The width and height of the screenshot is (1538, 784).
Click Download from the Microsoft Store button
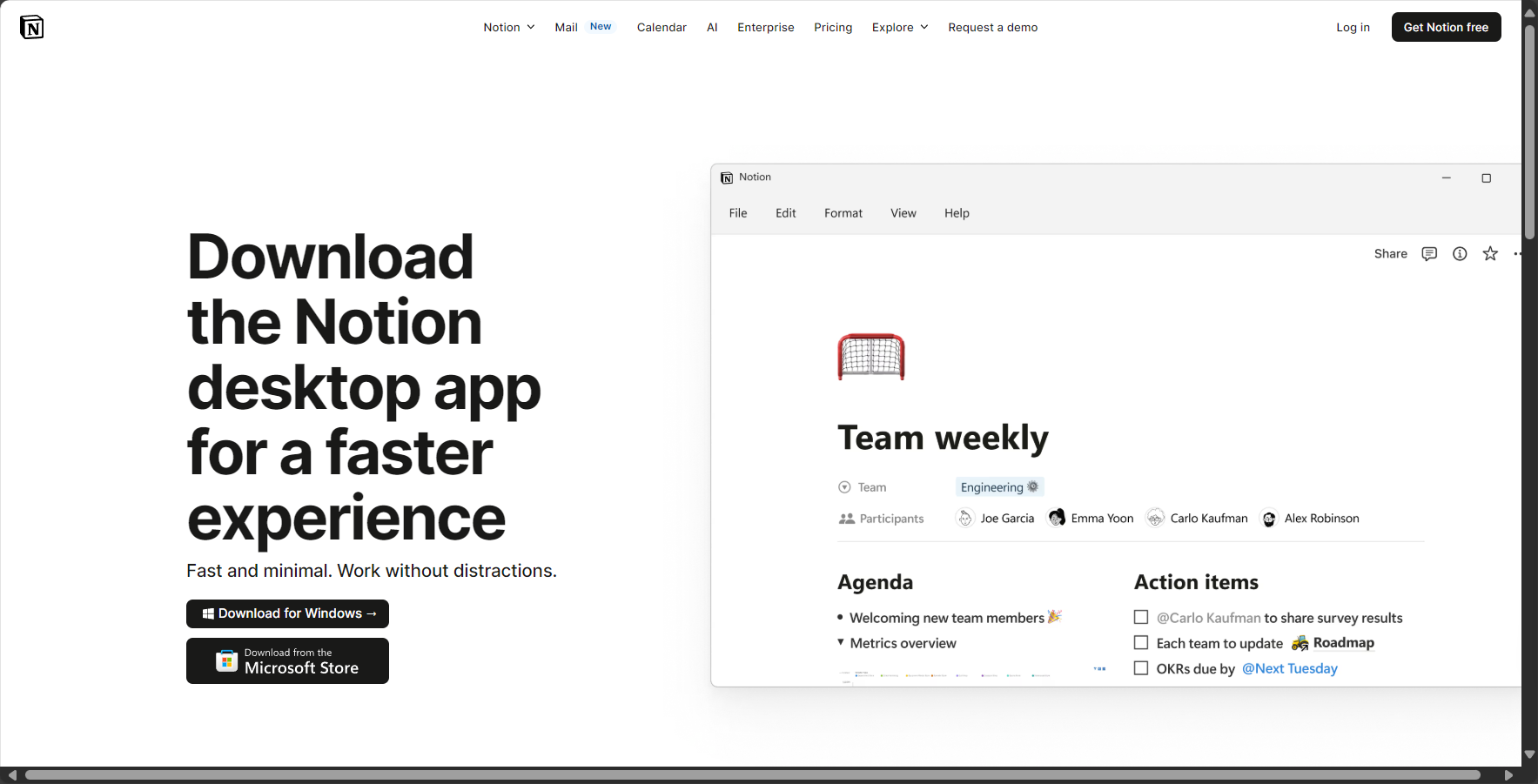[x=287, y=661]
